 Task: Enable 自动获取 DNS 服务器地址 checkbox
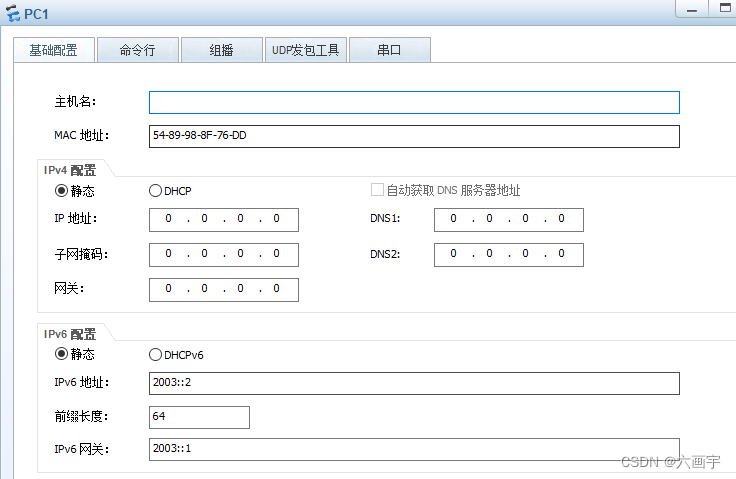[377, 190]
